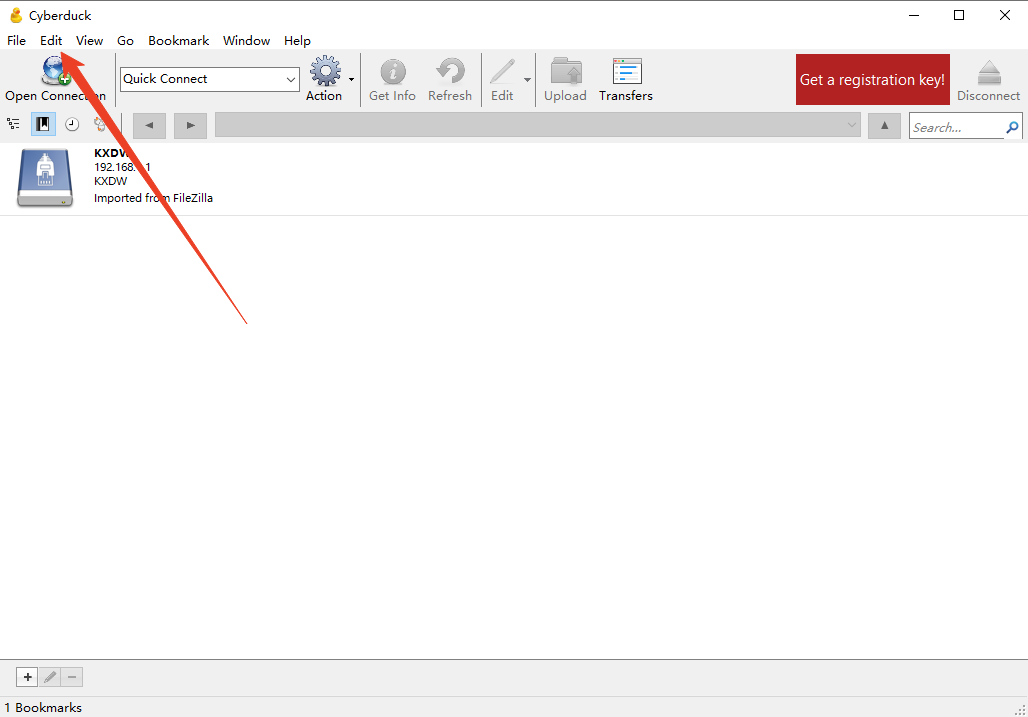The width and height of the screenshot is (1028, 717).
Task: Open the Help menu
Action: (x=297, y=41)
